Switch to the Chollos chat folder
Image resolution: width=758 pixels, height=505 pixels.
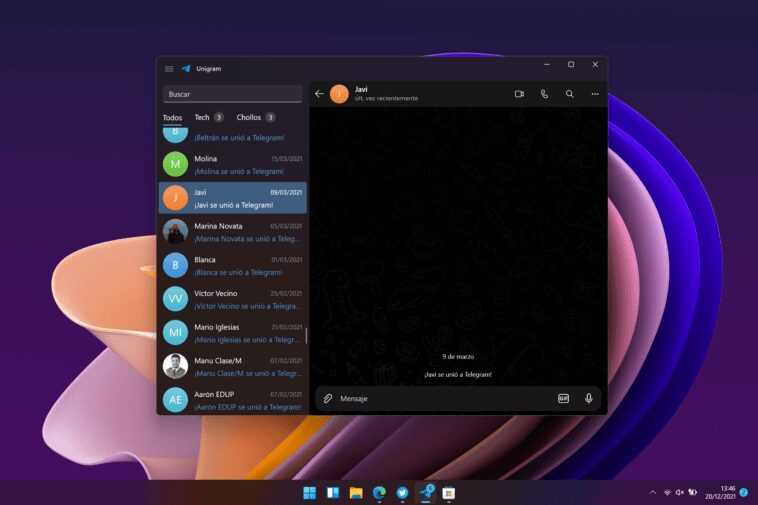pos(256,117)
